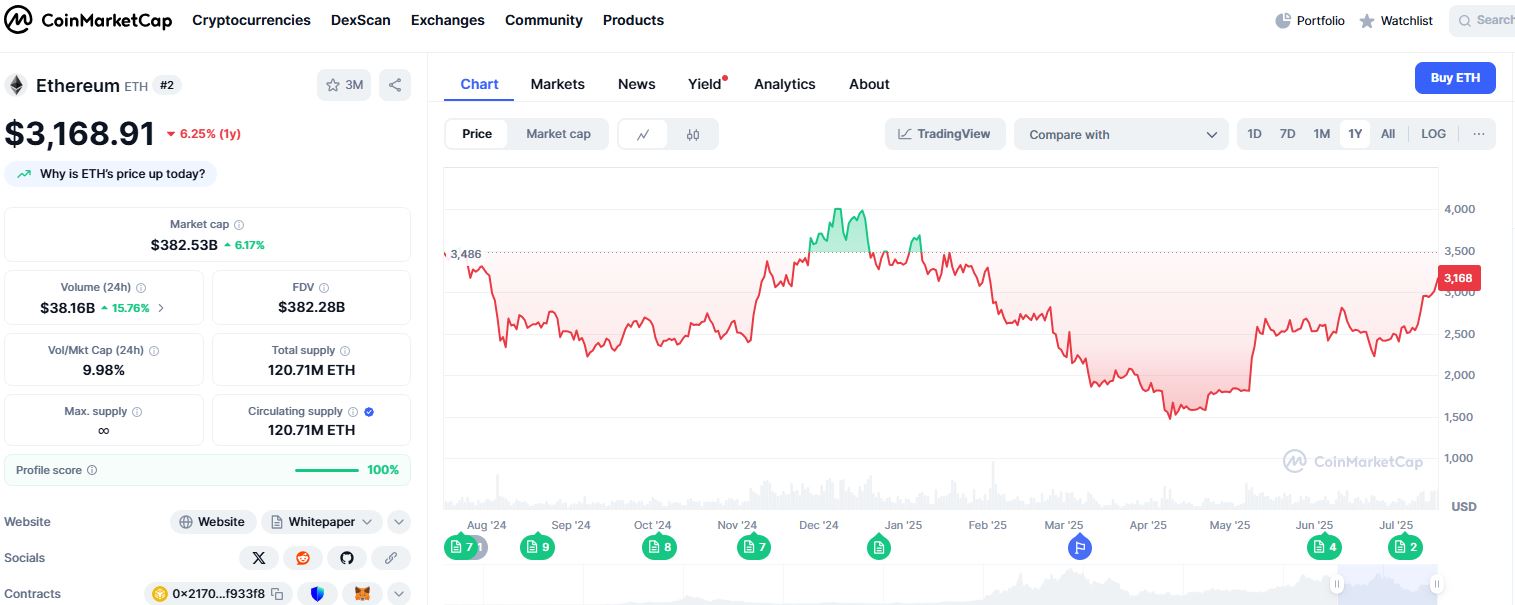
Task: Switch to the About tab
Action: pyautogui.click(x=869, y=84)
